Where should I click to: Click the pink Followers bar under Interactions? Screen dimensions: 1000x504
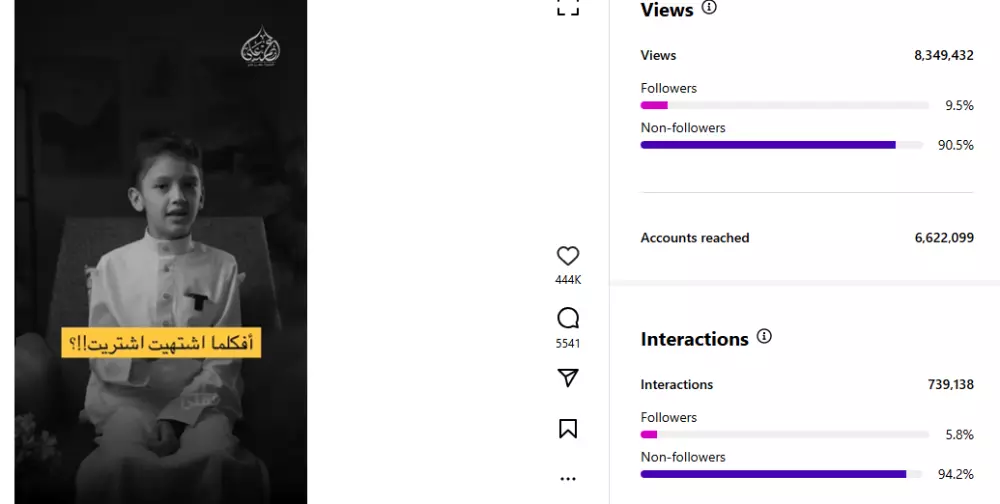(x=649, y=434)
